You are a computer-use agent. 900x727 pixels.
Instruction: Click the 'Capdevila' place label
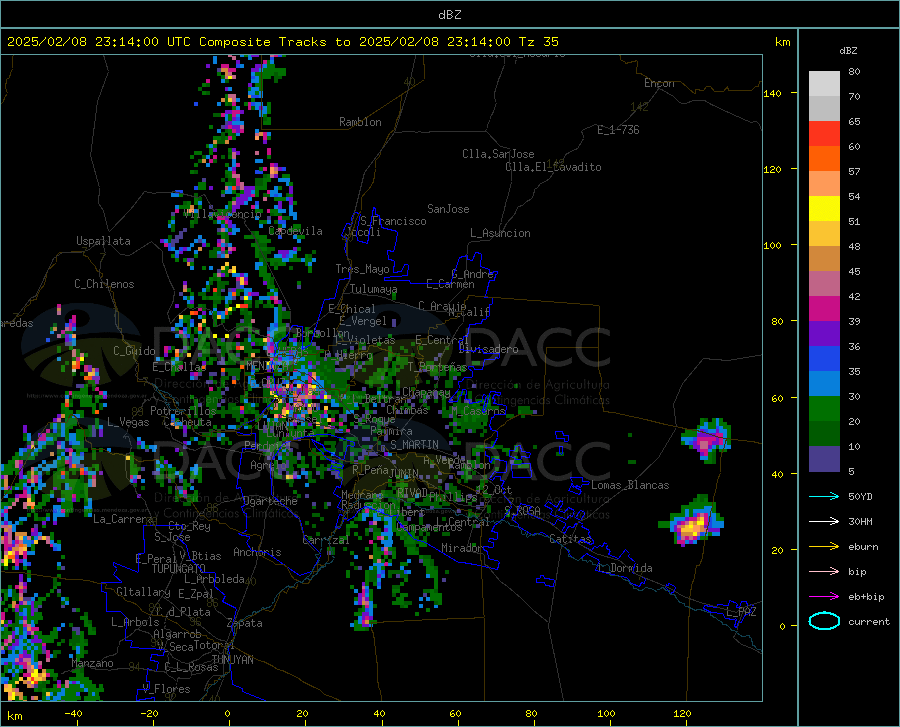pyautogui.click(x=295, y=231)
